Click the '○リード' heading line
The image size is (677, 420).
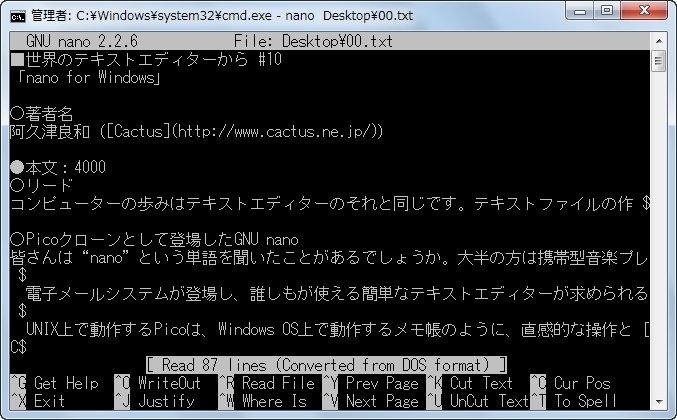[42, 185]
